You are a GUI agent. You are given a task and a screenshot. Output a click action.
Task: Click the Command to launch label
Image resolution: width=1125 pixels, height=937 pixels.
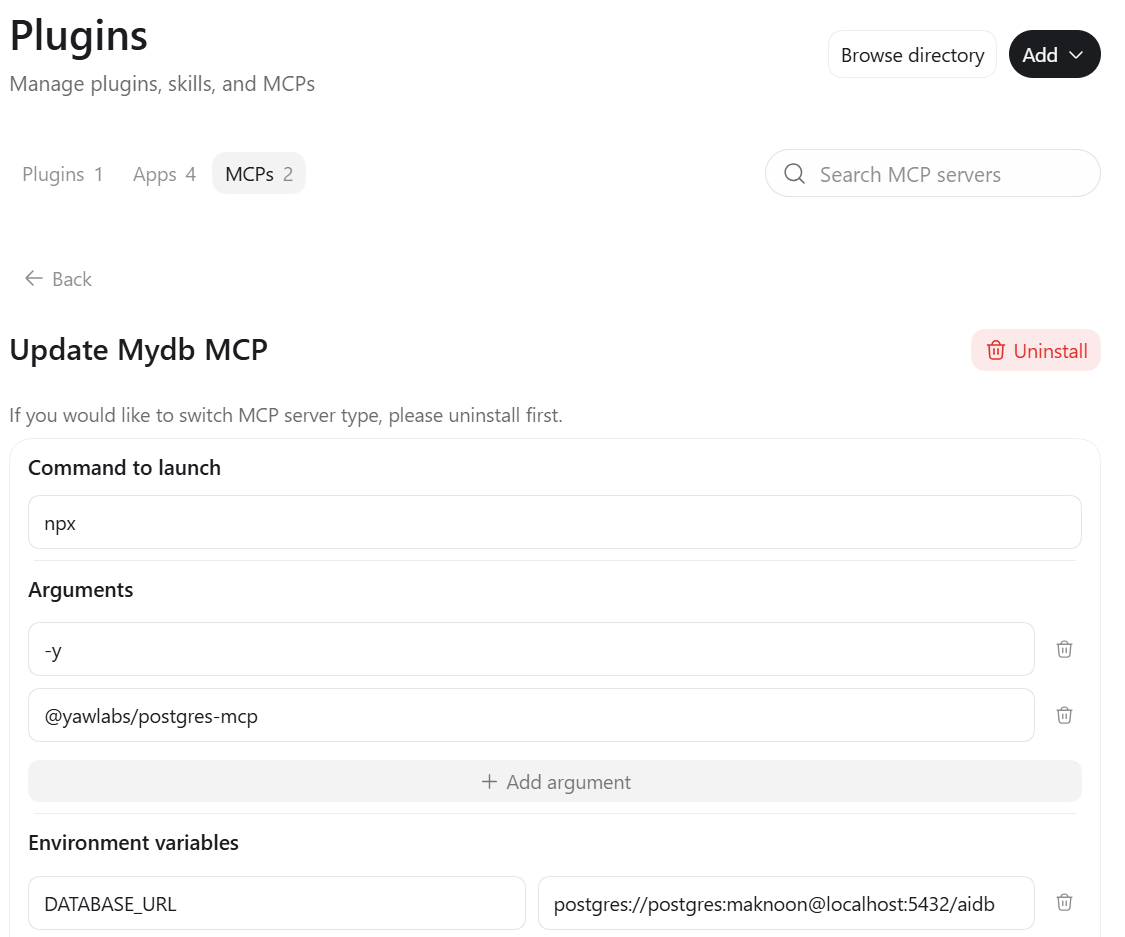pos(124,468)
